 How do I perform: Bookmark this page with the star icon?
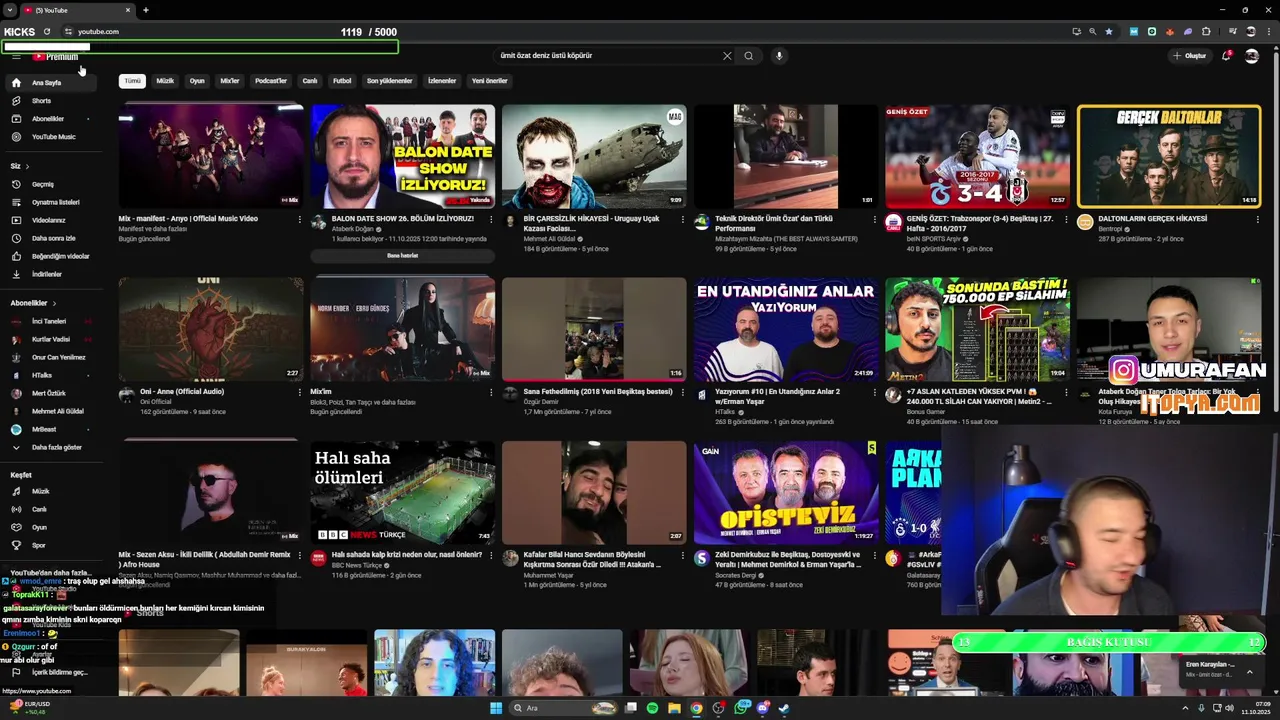1109,32
